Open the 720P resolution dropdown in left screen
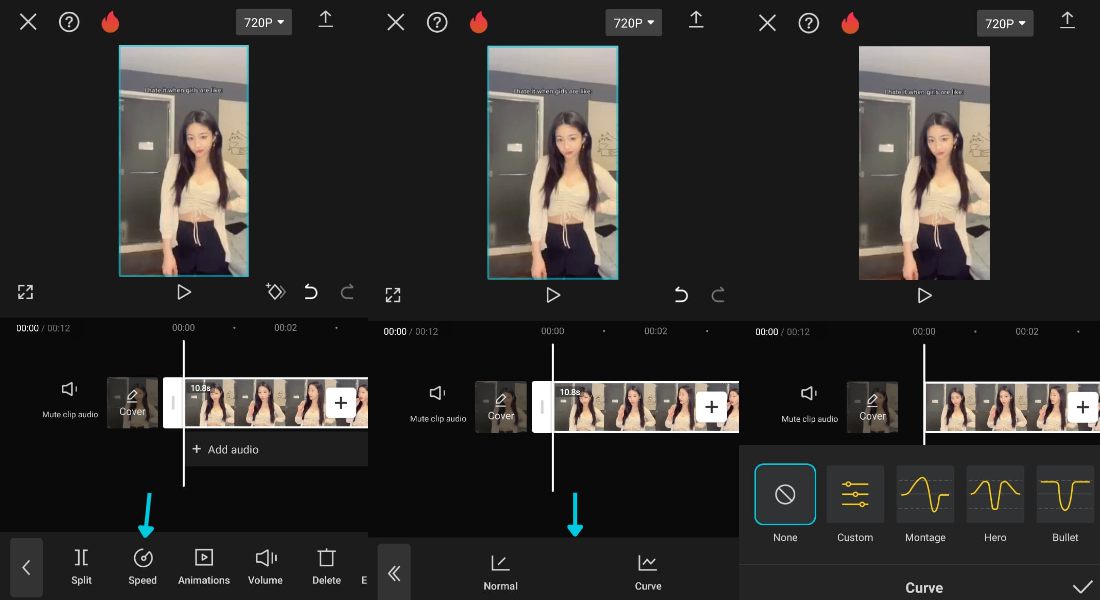 [x=264, y=22]
